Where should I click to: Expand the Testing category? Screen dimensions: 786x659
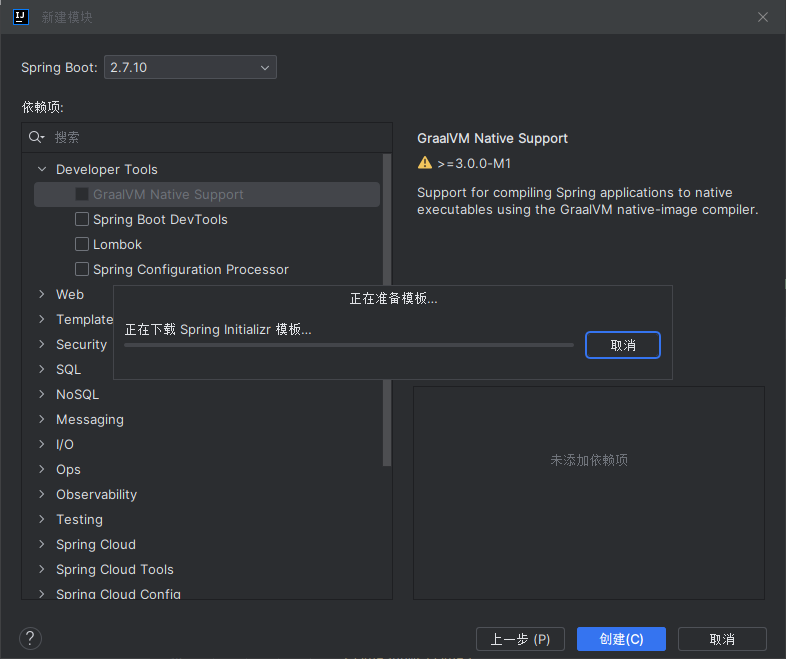(42, 519)
